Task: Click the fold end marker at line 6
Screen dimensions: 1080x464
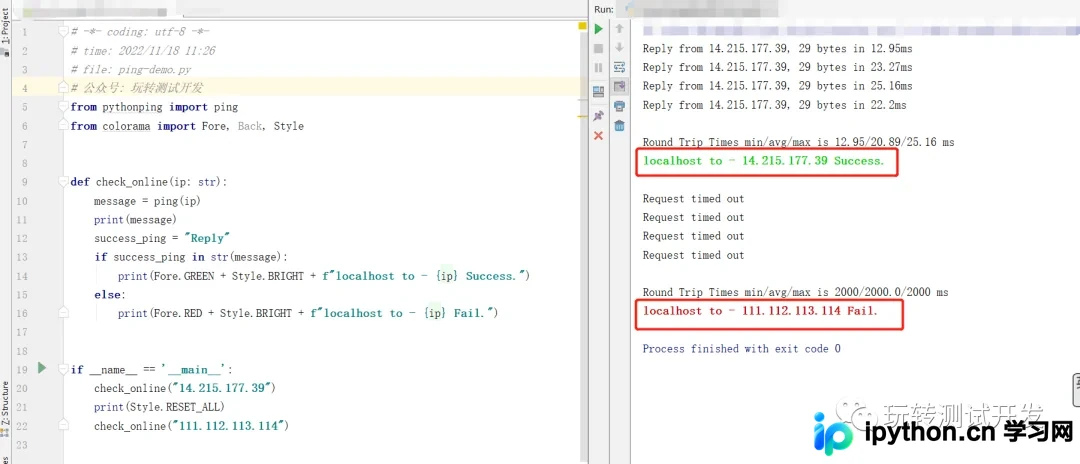Action: [63, 126]
